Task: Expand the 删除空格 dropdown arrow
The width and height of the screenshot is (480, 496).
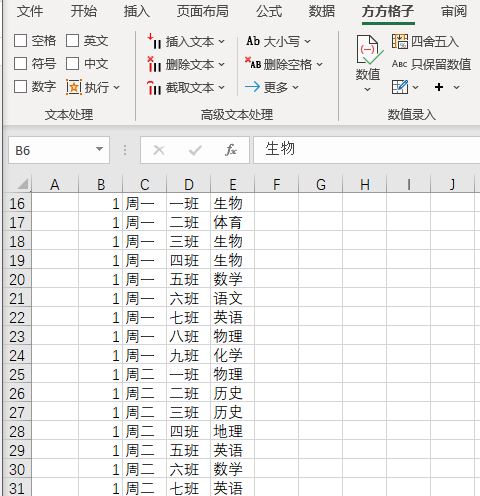Action: pyautogui.click(x=320, y=64)
